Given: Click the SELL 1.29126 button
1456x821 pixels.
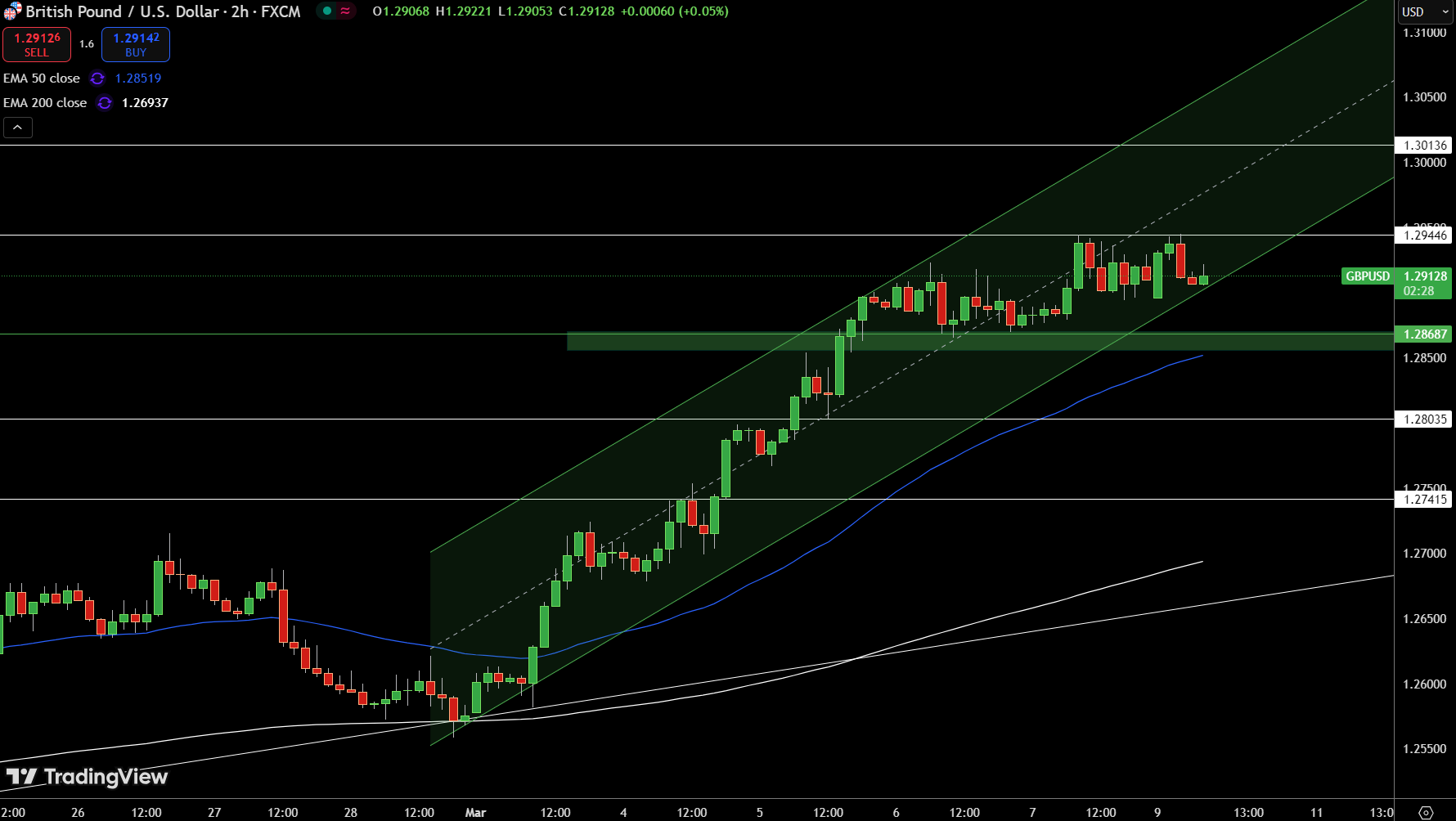Looking at the screenshot, I should coord(37,45).
